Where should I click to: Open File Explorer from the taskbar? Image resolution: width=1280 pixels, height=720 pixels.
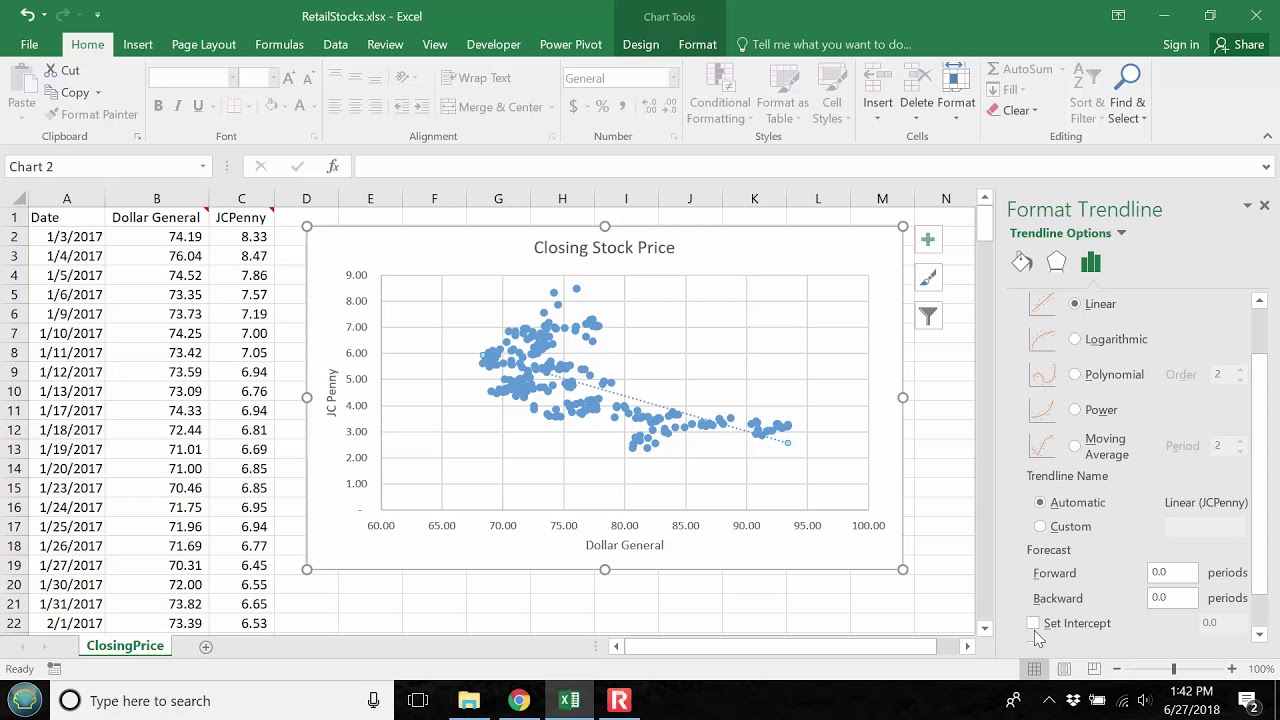click(x=469, y=700)
